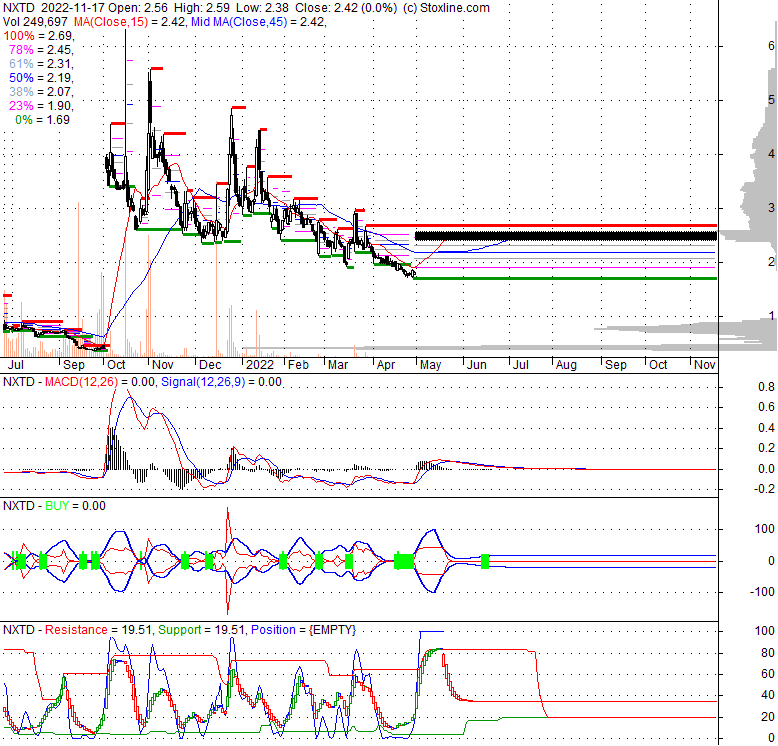The height and width of the screenshot is (746, 778).
Task: Click the "Nov" label at the right end of the time axis
Action: pos(705,365)
